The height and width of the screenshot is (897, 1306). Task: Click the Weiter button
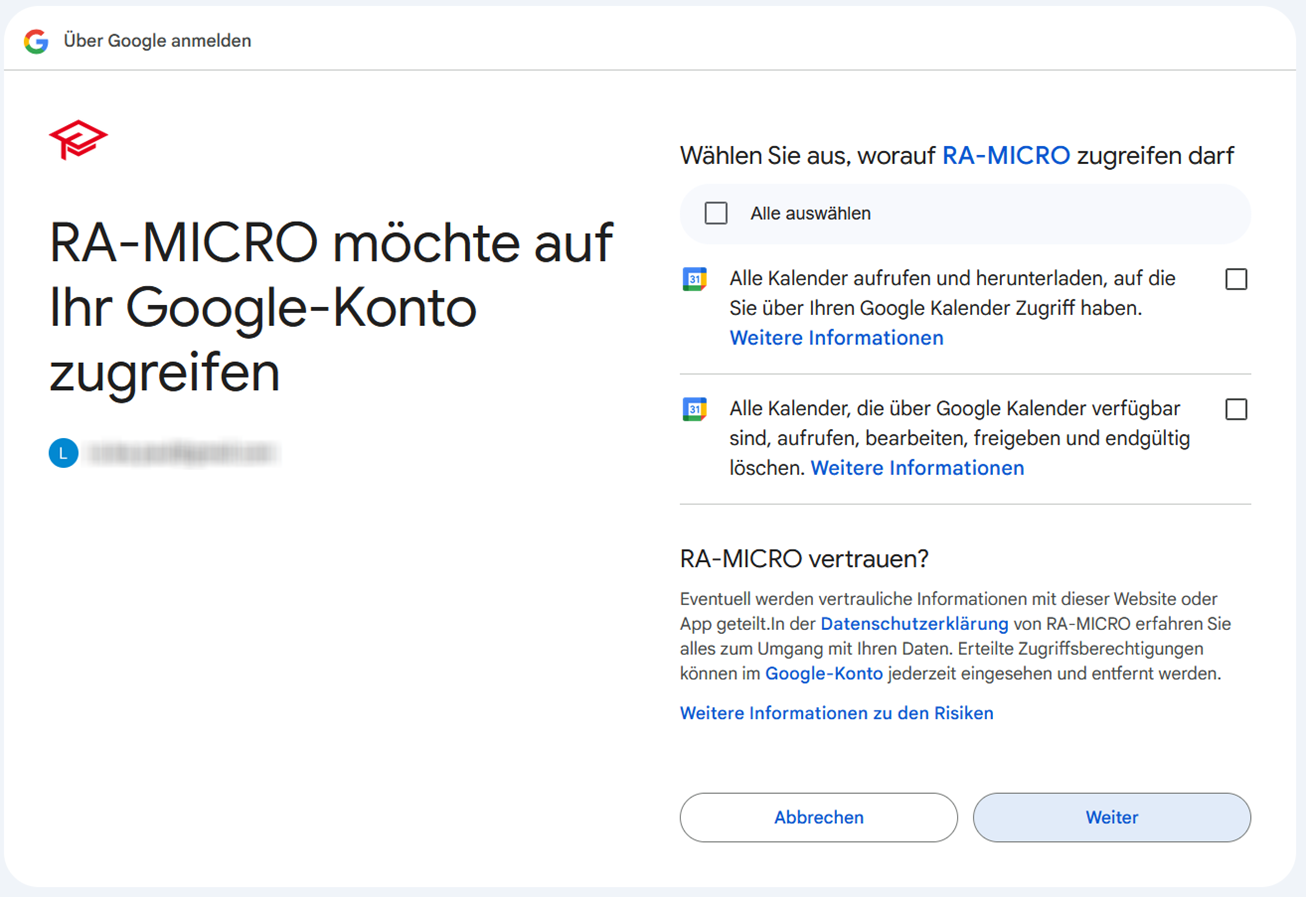[x=1112, y=817]
